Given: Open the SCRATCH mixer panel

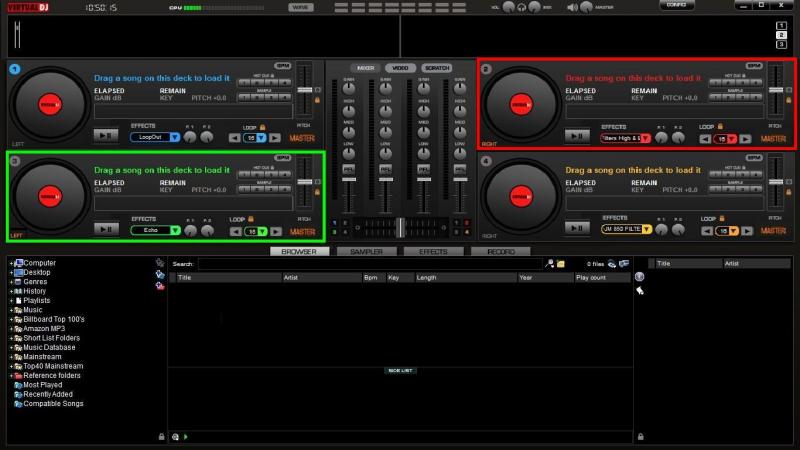Looking at the screenshot, I should [437, 68].
